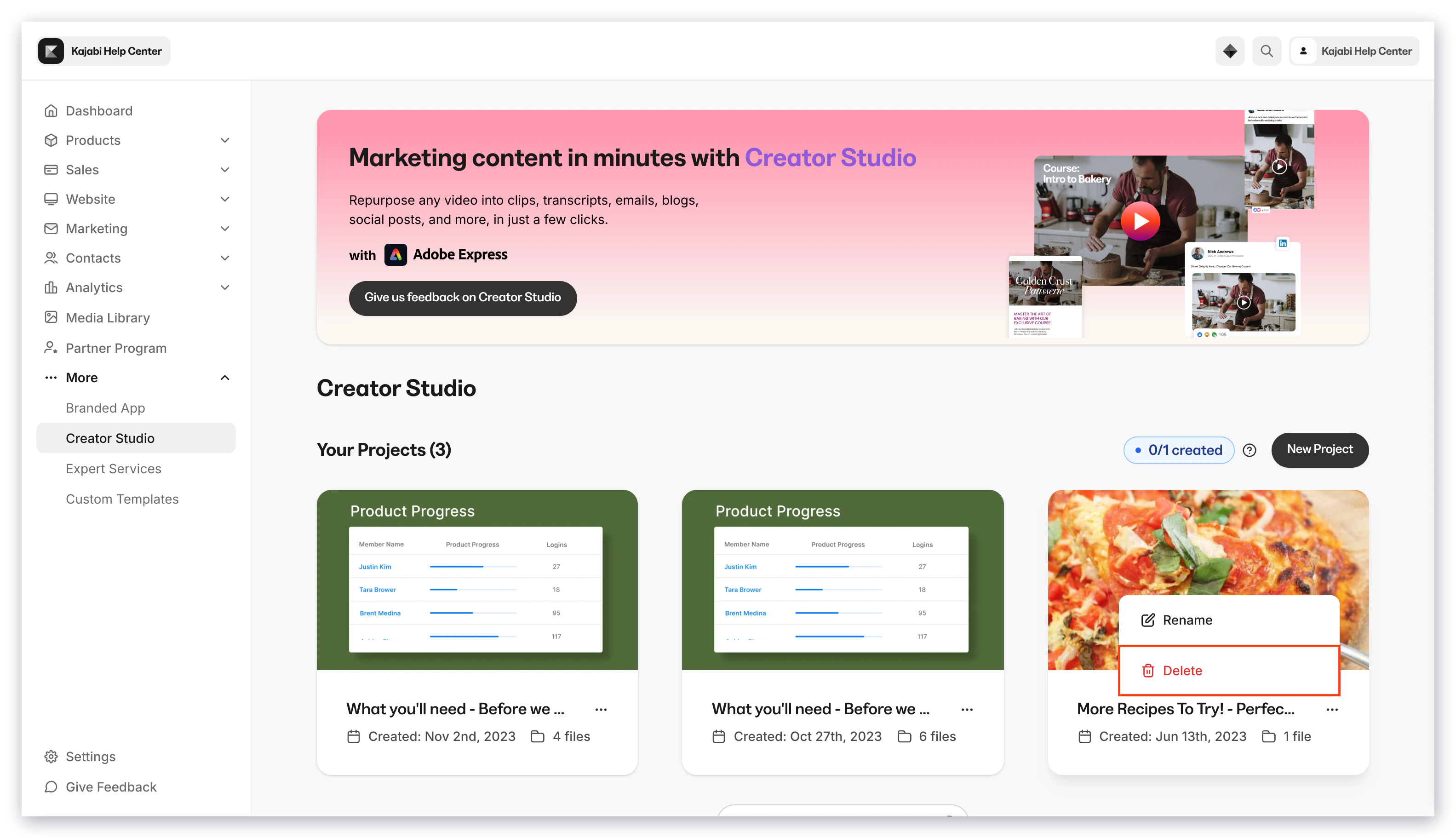This screenshot has height=838, width=1456.
Task: Click the Created: Nov 2nd, 2023 text
Action: pos(441,736)
